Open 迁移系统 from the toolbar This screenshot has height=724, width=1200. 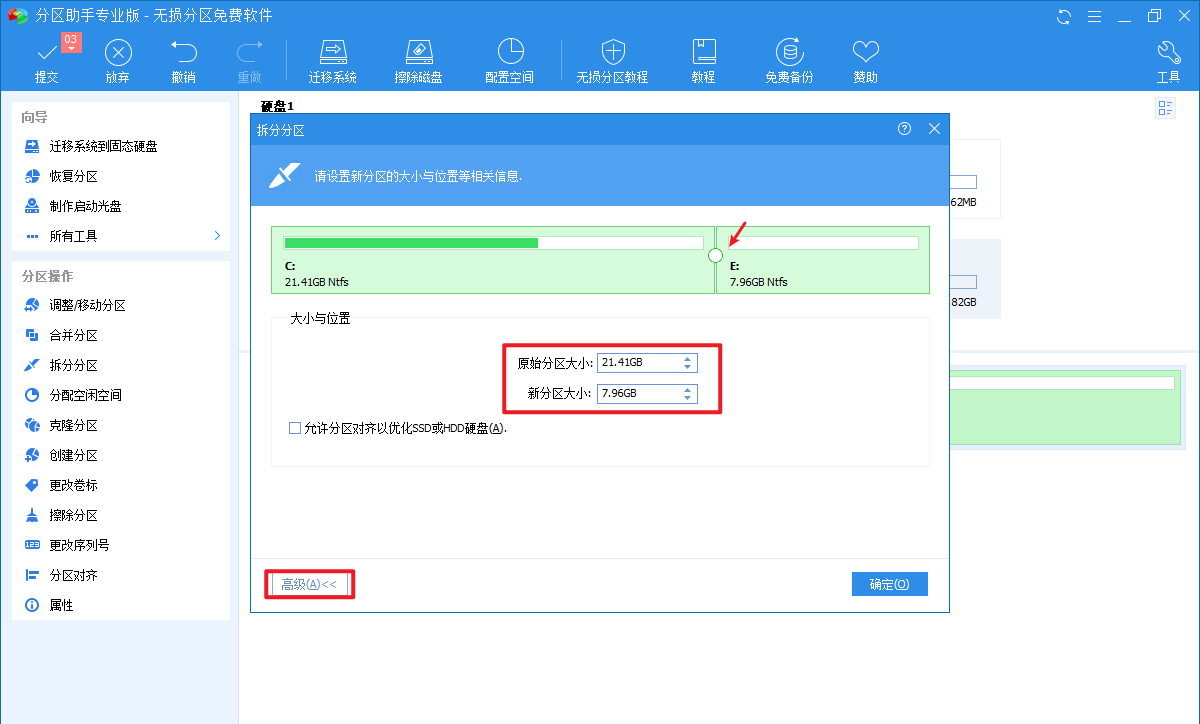click(x=333, y=62)
